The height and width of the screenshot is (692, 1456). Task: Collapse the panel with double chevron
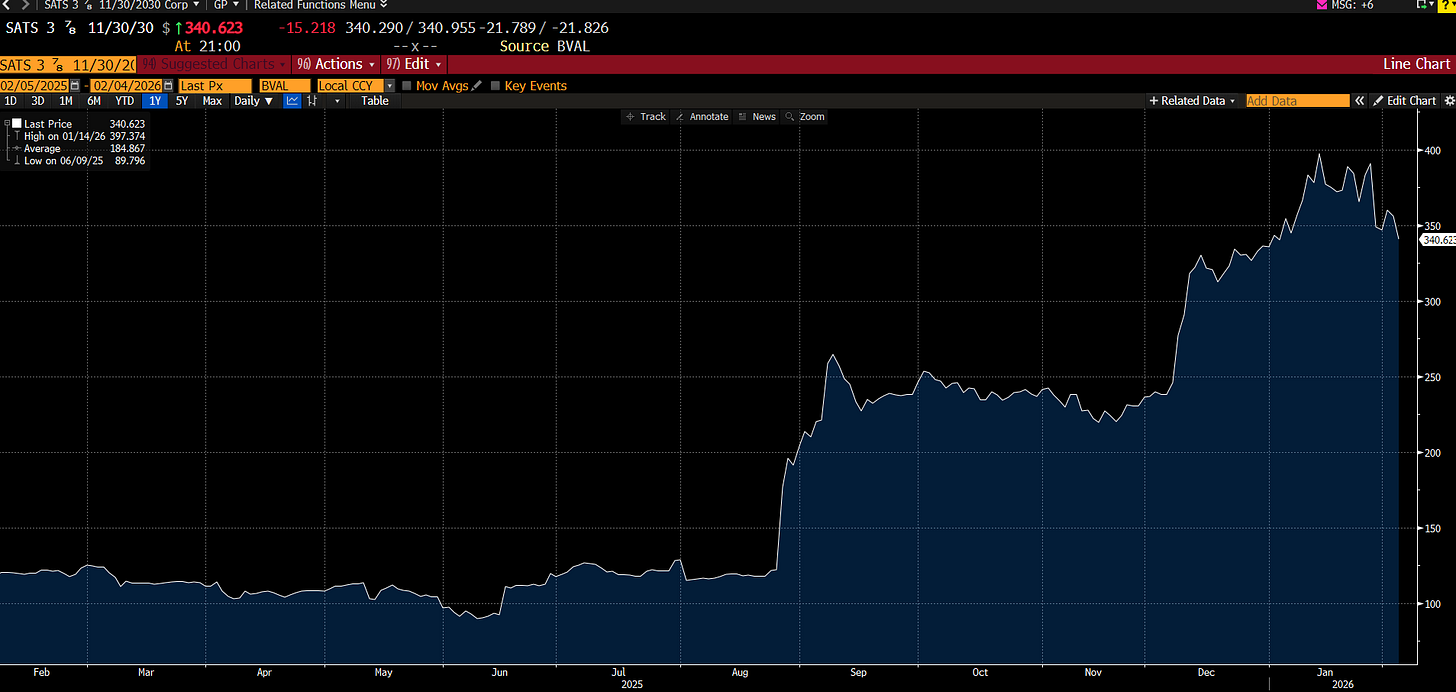1359,101
